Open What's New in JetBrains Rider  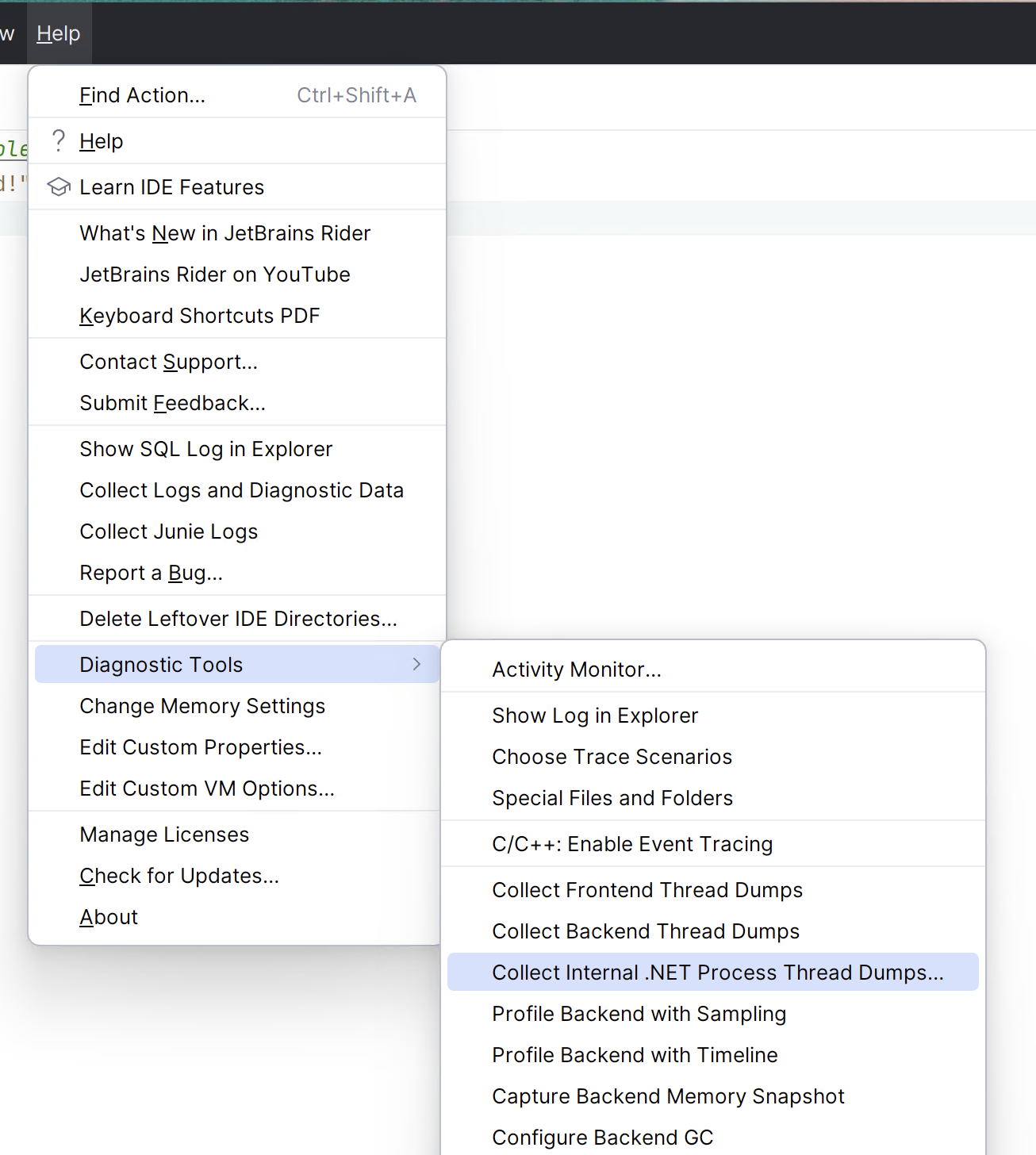pos(224,232)
